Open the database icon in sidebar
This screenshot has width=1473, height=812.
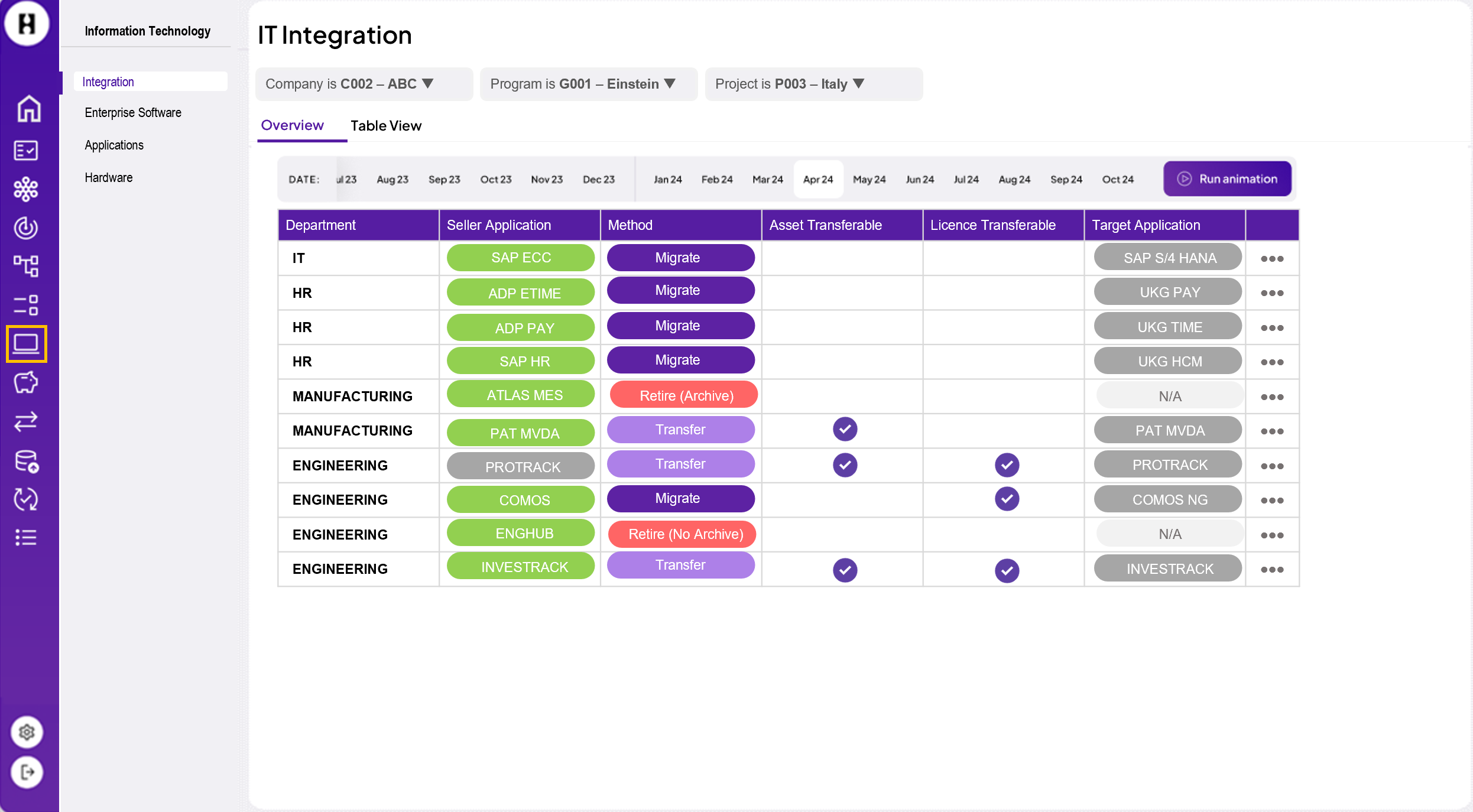26,461
